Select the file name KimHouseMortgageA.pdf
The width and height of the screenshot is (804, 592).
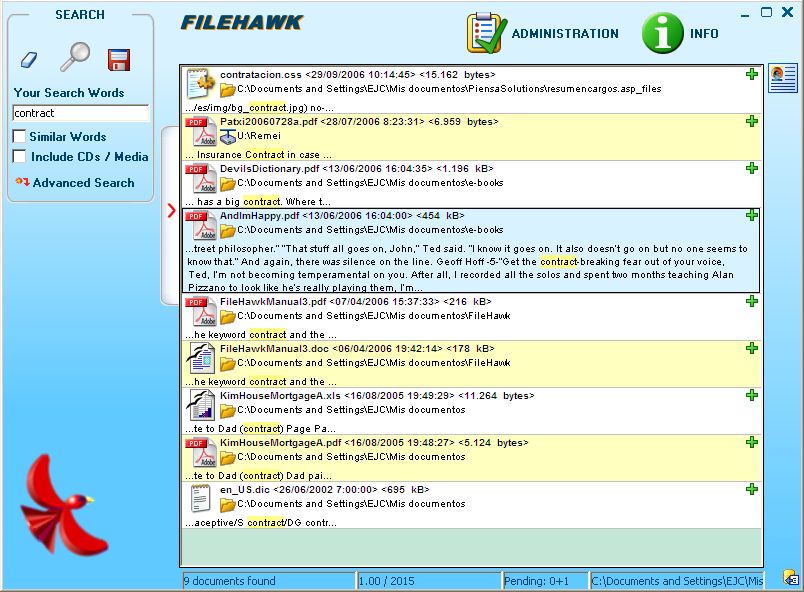pos(280,443)
